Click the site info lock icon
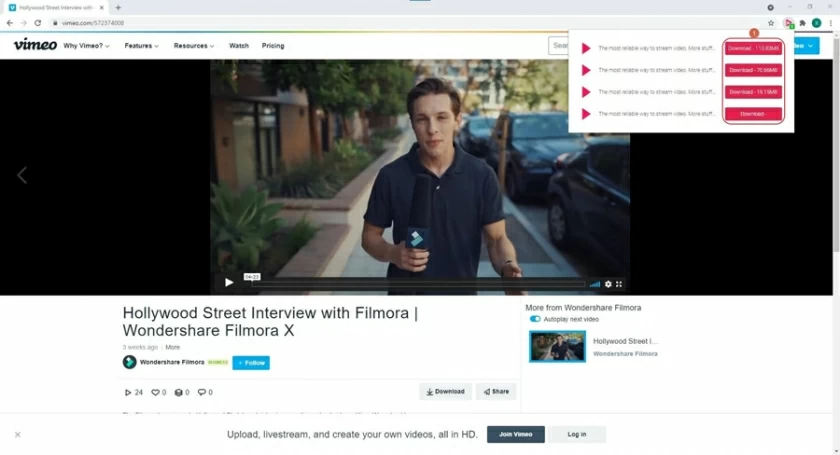 pos(55,23)
